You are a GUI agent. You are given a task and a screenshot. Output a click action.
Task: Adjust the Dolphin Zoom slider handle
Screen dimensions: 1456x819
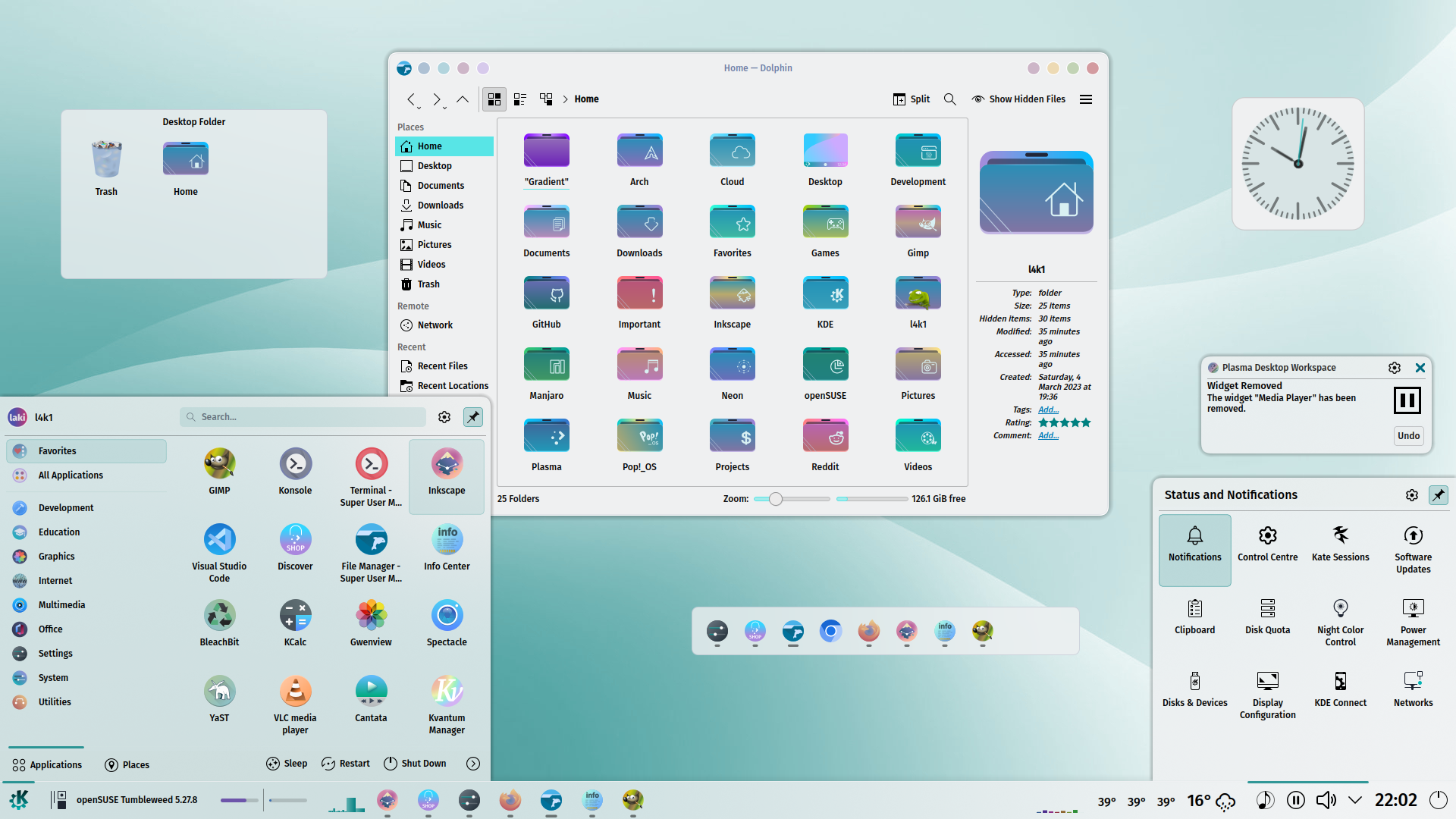point(775,499)
